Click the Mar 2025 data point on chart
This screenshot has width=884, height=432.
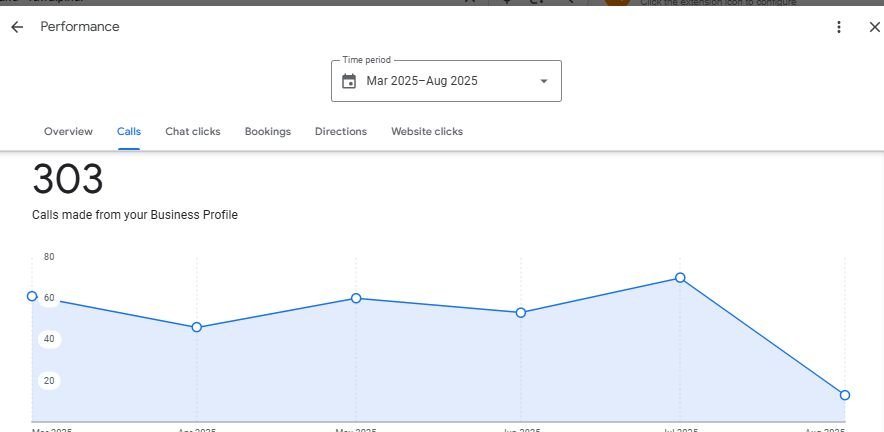[x=32, y=297]
